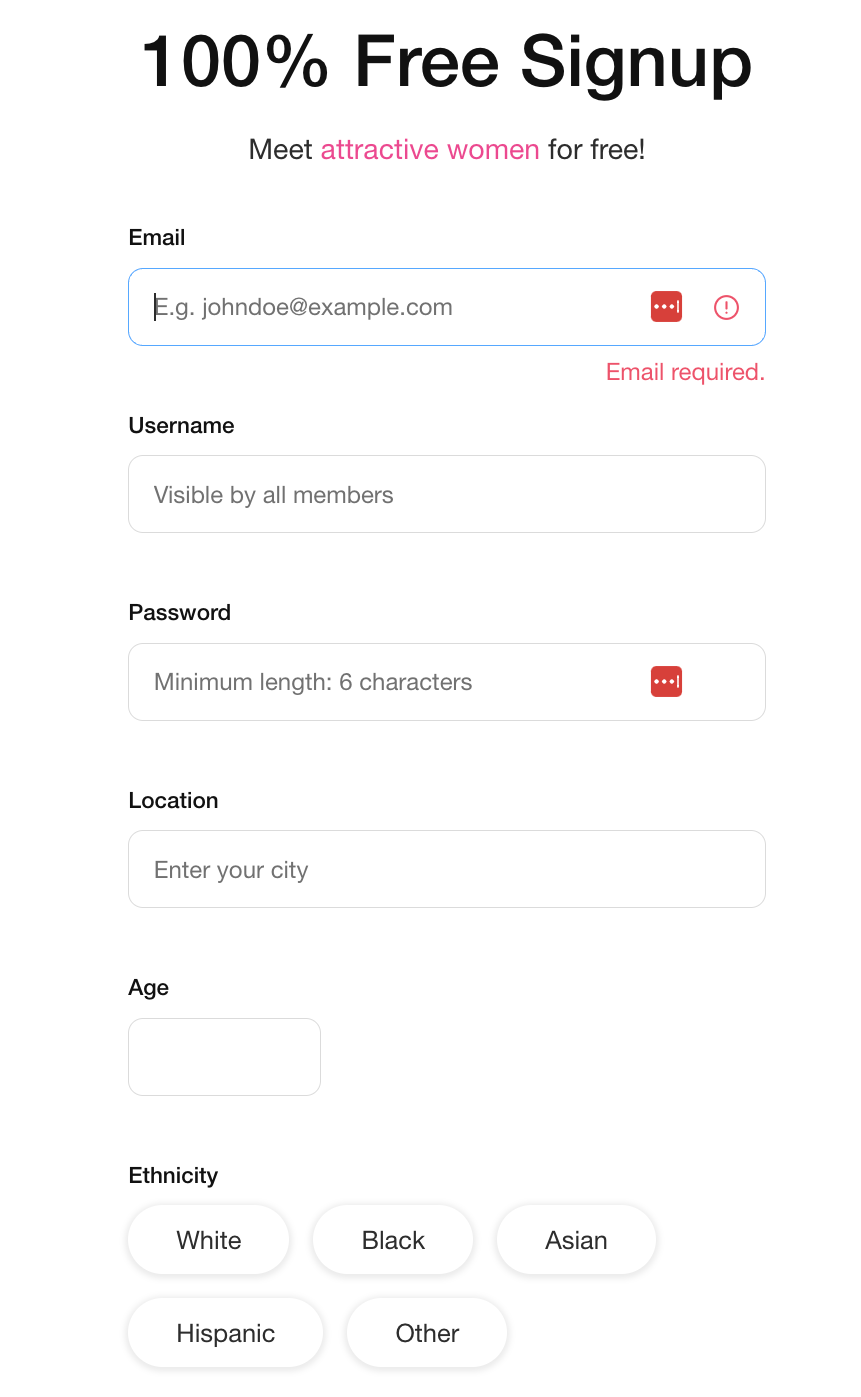861x1397 pixels.
Task: Select White as your ethnicity
Action: pos(208,1239)
